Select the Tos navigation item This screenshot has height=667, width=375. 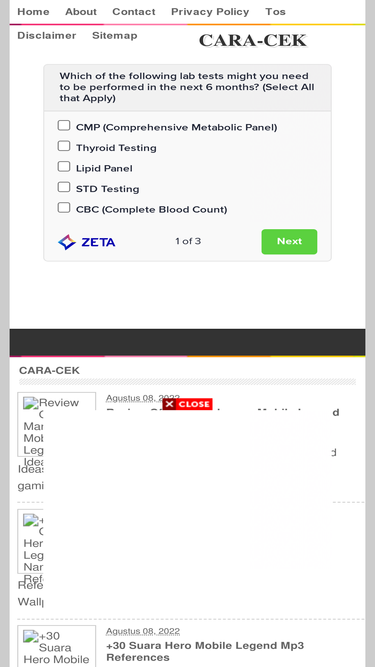coord(275,12)
